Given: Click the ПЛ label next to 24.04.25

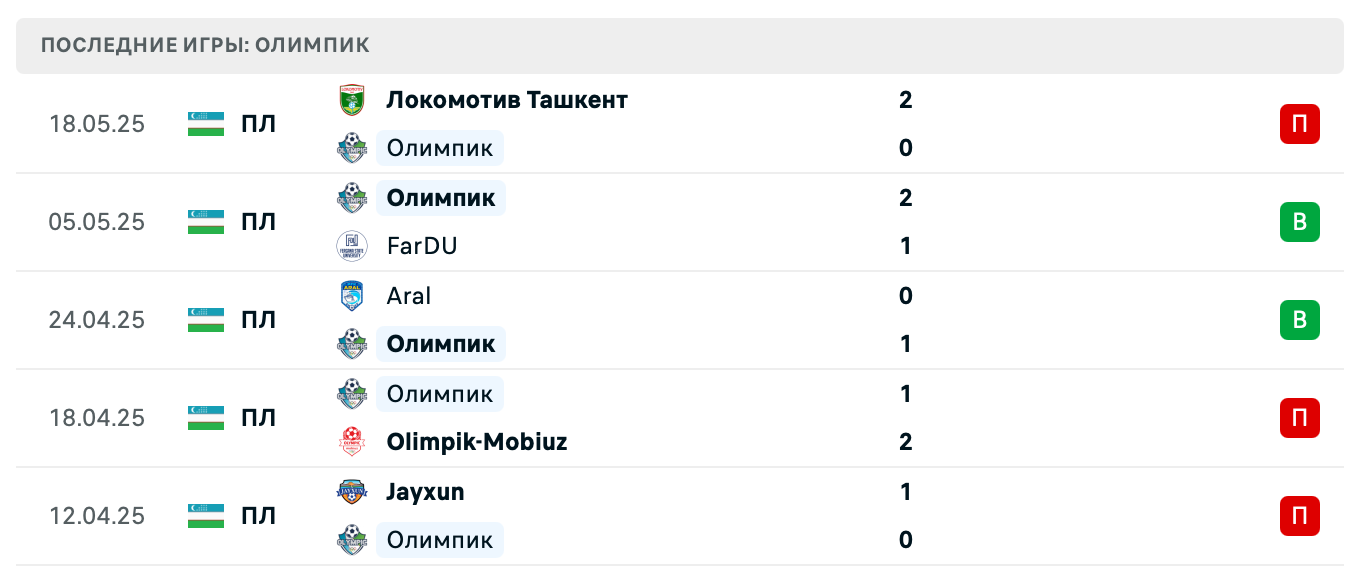Looking at the screenshot, I should pos(258,320).
